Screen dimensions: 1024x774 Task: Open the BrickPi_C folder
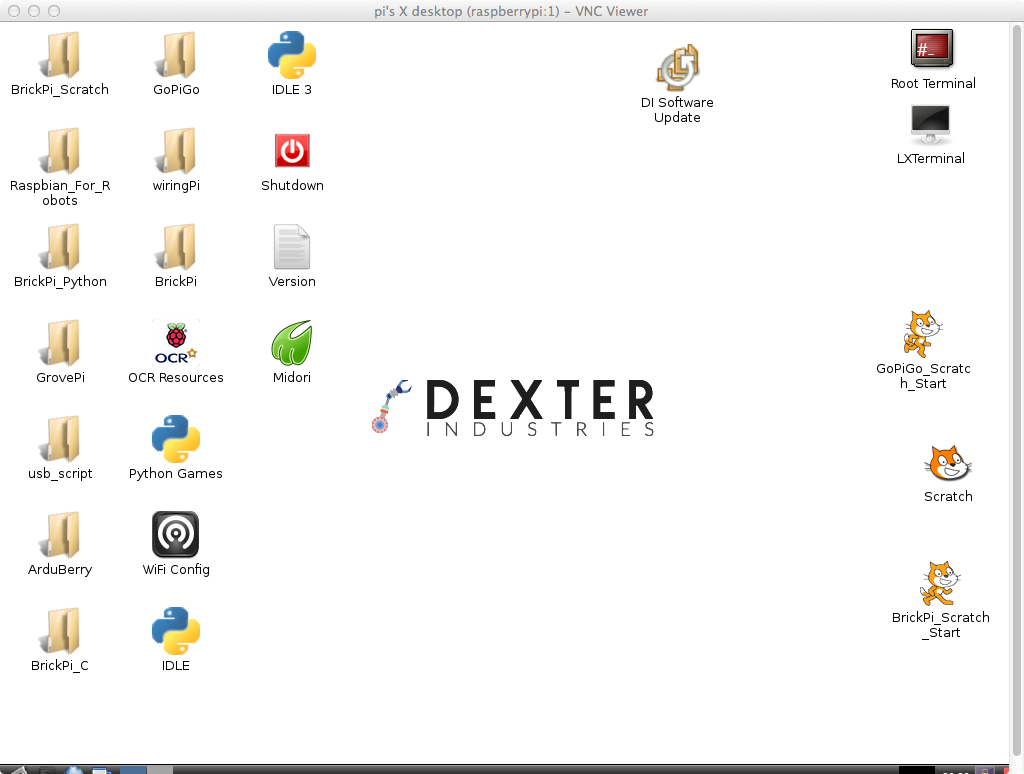[x=61, y=632]
